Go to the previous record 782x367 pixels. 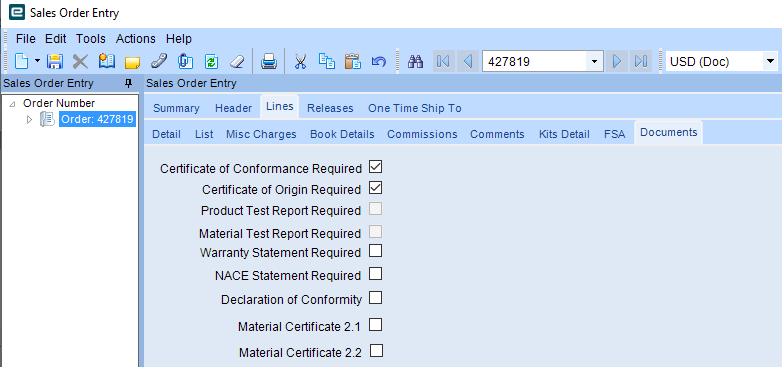(468, 61)
